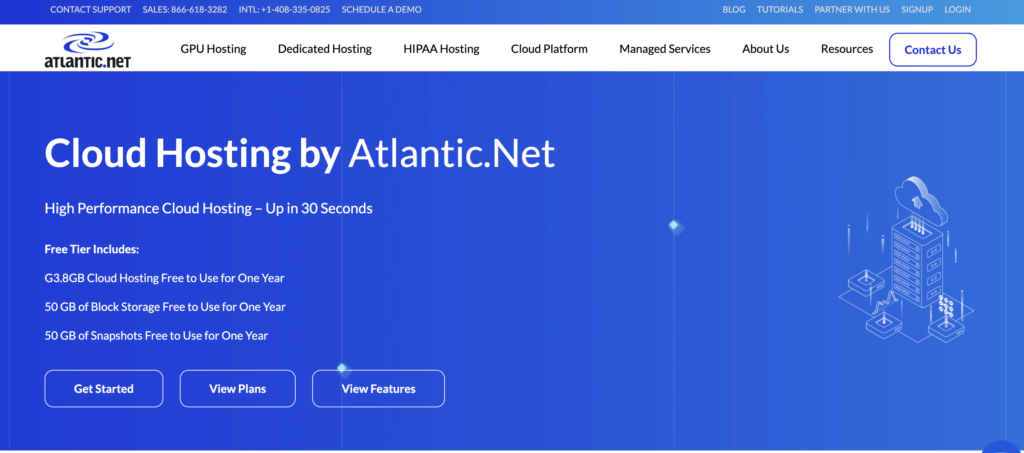Open the Contact Support link
The width and height of the screenshot is (1024, 453).
pyautogui.click(x=91, y=10)
